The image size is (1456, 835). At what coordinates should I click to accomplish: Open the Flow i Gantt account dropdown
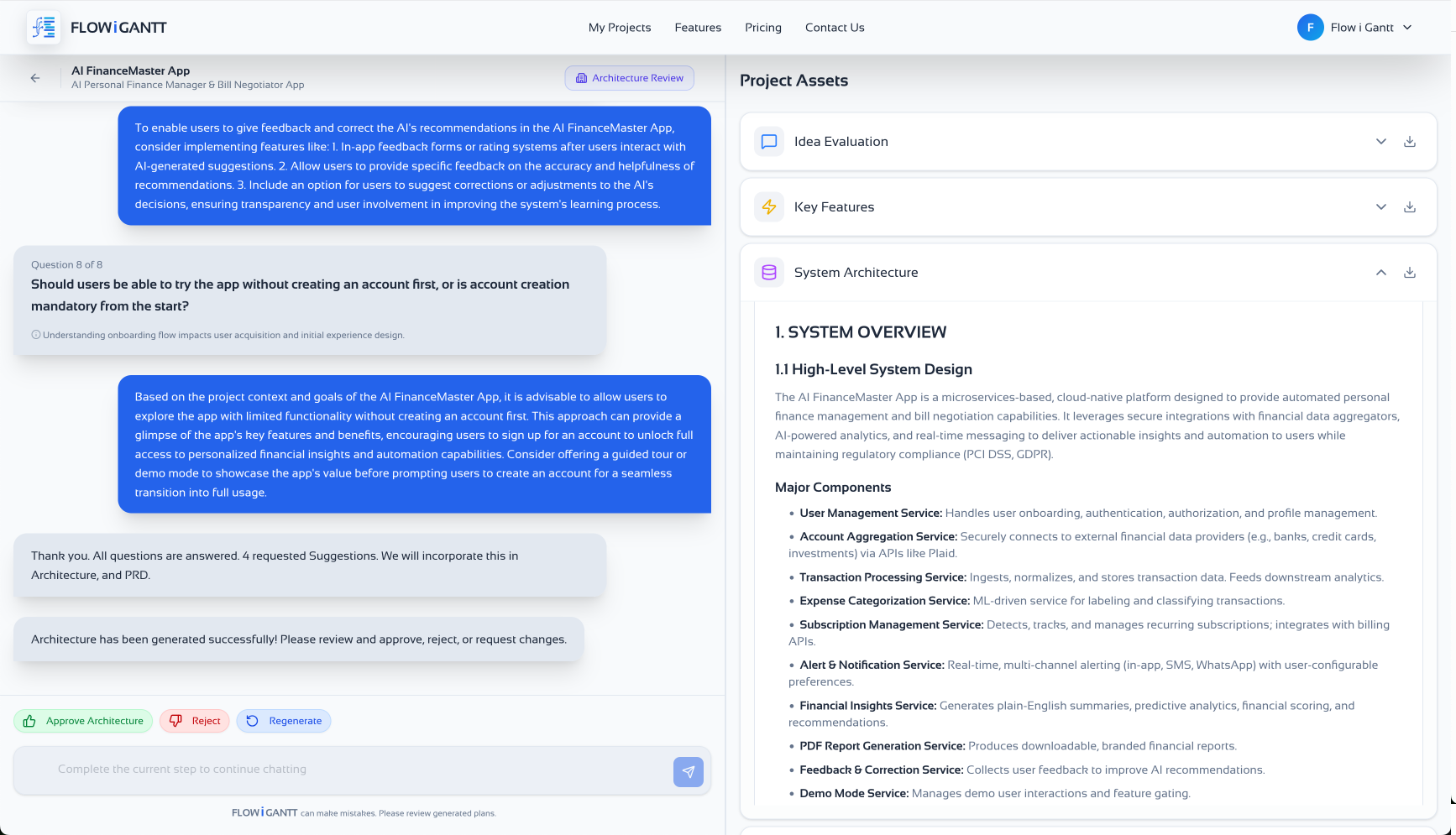coord(1407,28)
